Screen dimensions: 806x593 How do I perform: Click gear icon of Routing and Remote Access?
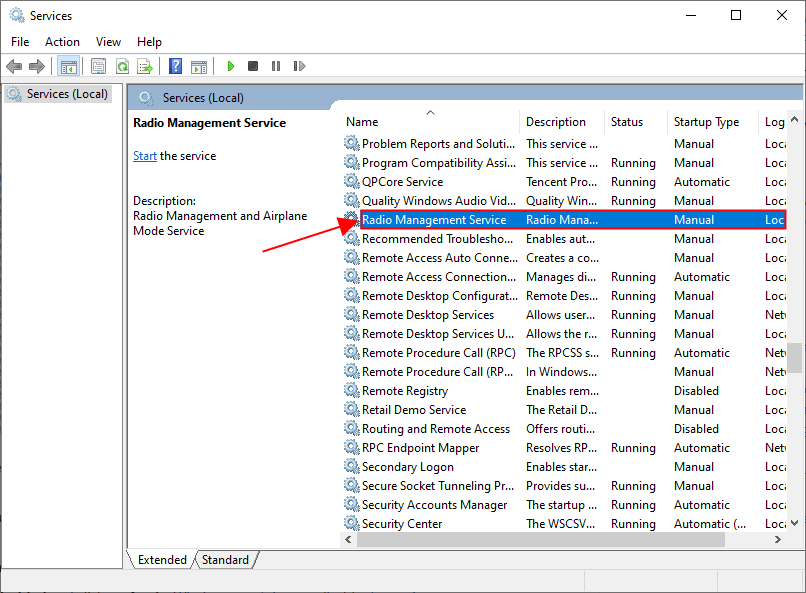click(352, 429)
